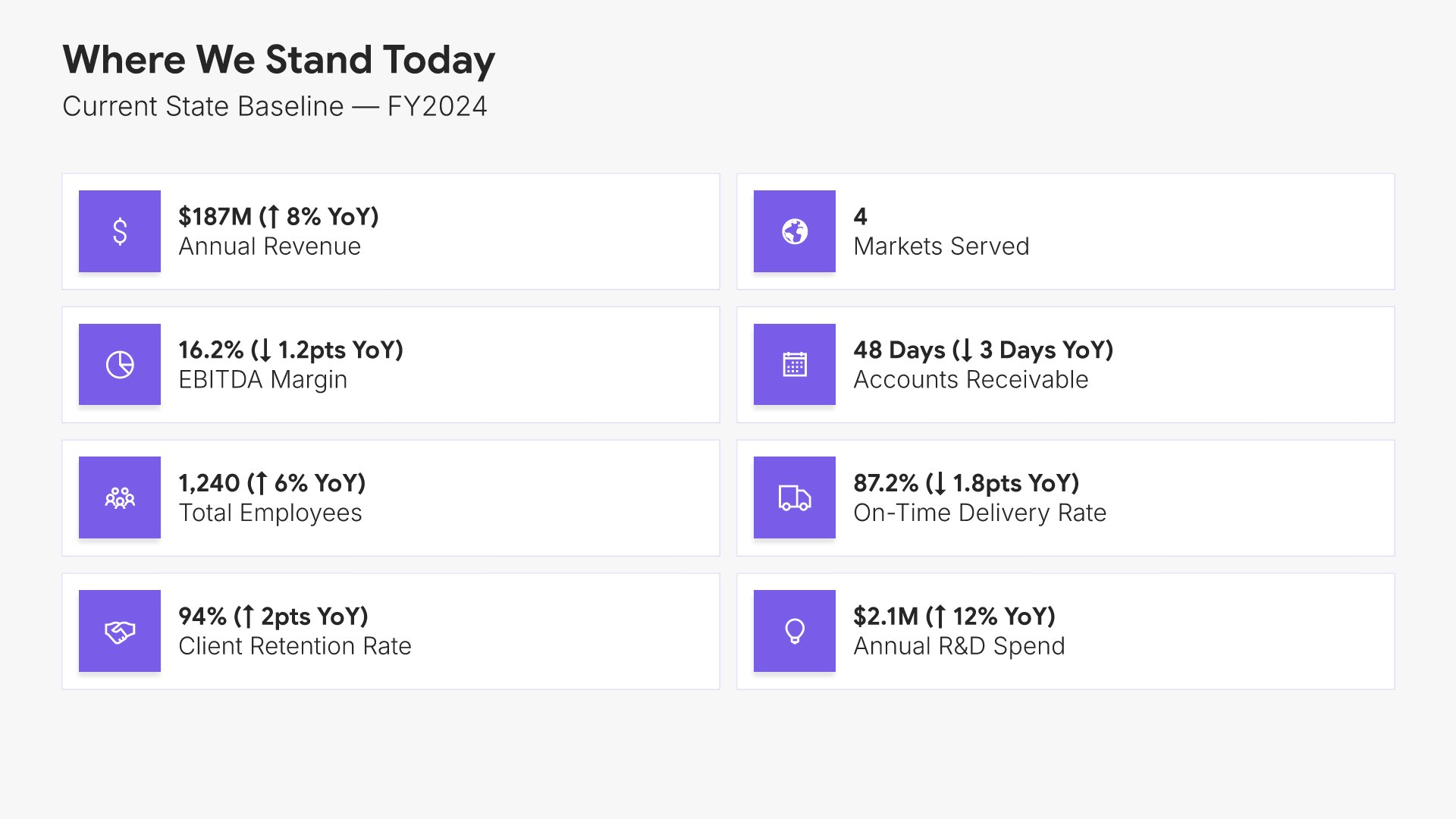Viewport: 1456px width, 819px height.
Task: Click the calendar Accounts Receivable icon
Action: tap(794, 365)
